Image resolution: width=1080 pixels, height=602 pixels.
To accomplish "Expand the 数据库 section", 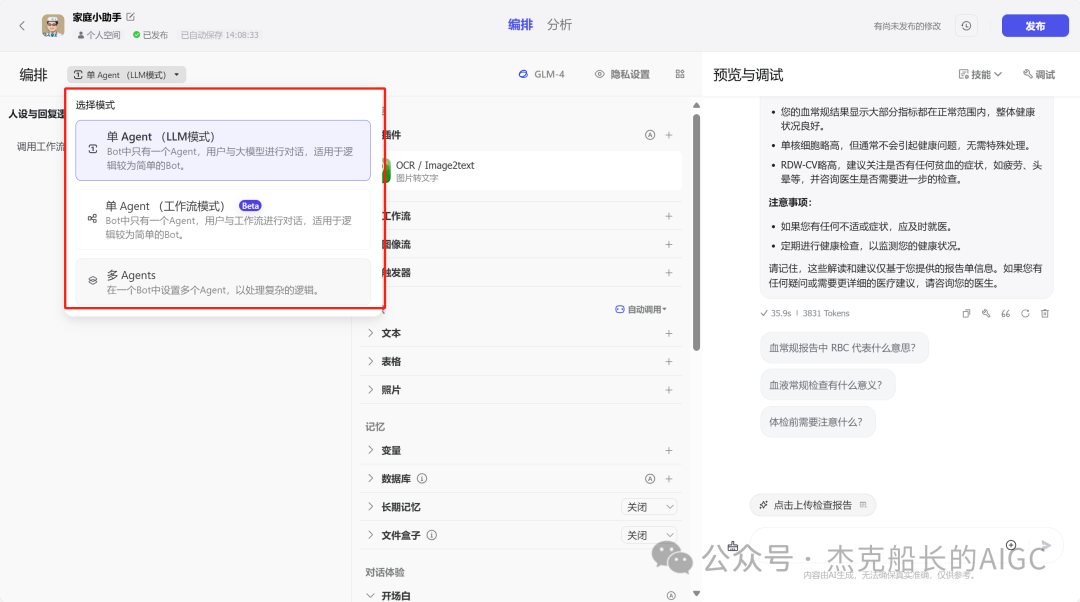I will (x=371, y=479).
